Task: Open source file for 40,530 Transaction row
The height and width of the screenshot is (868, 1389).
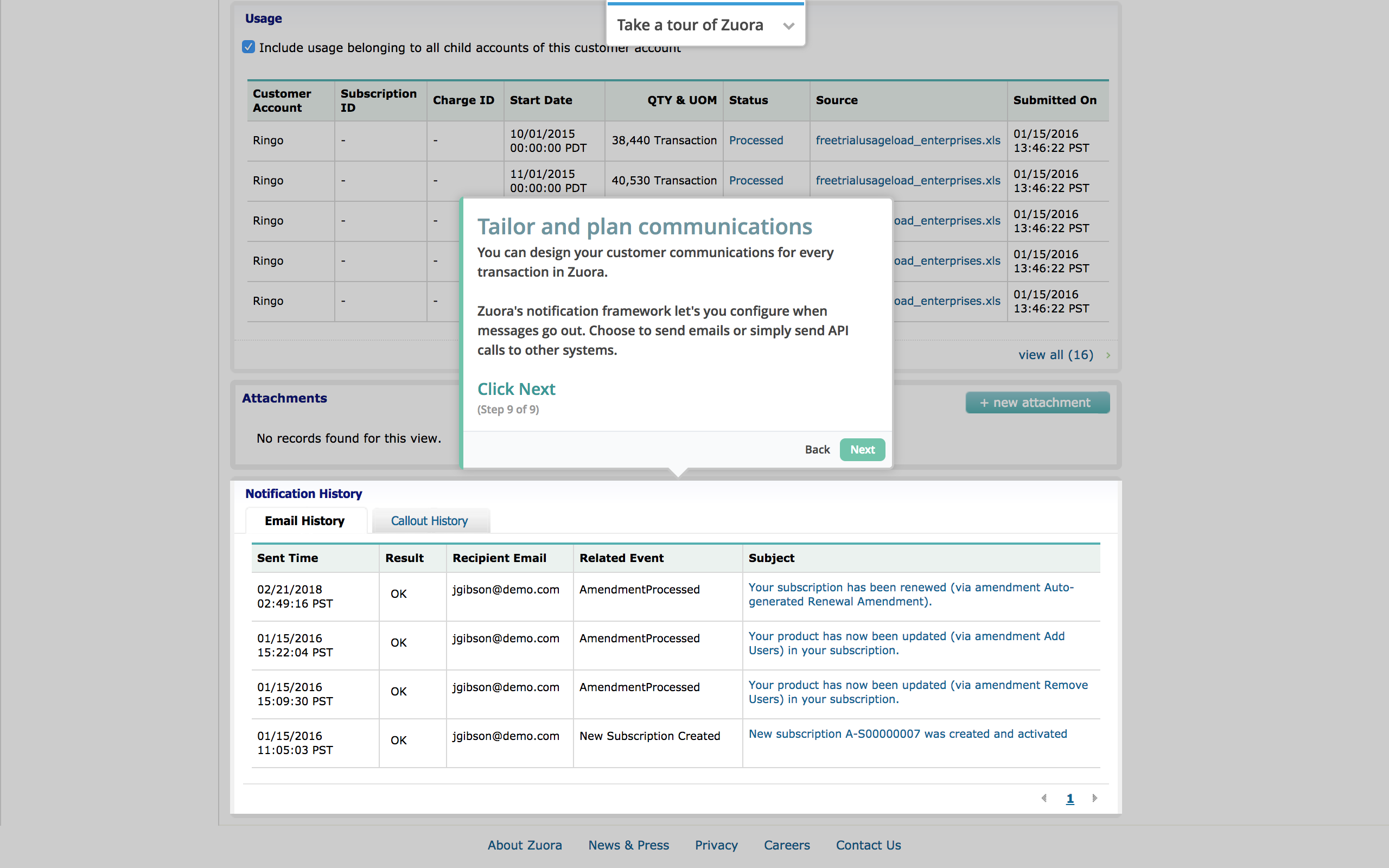Action: (907, 181)
